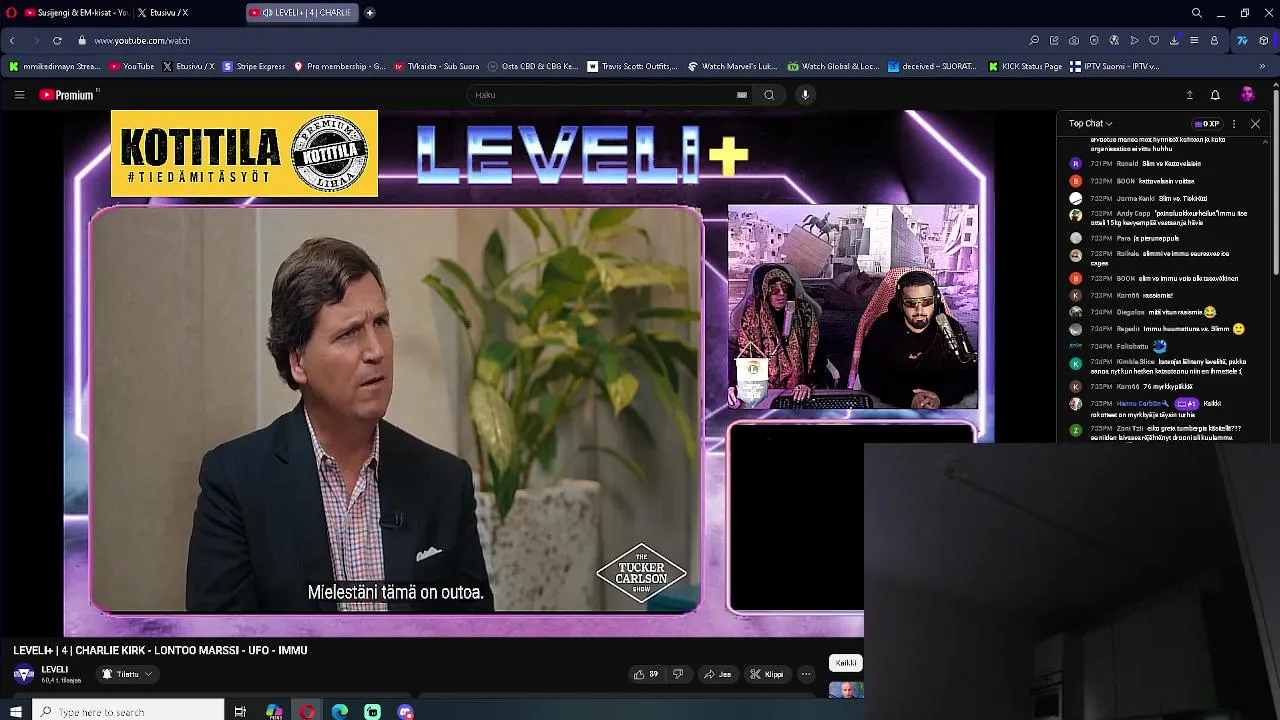Open the IPTV Suomi bookmark
Image resolution: width=1280 pixels, height=720 pixels.
click(x=1114, y=67)
